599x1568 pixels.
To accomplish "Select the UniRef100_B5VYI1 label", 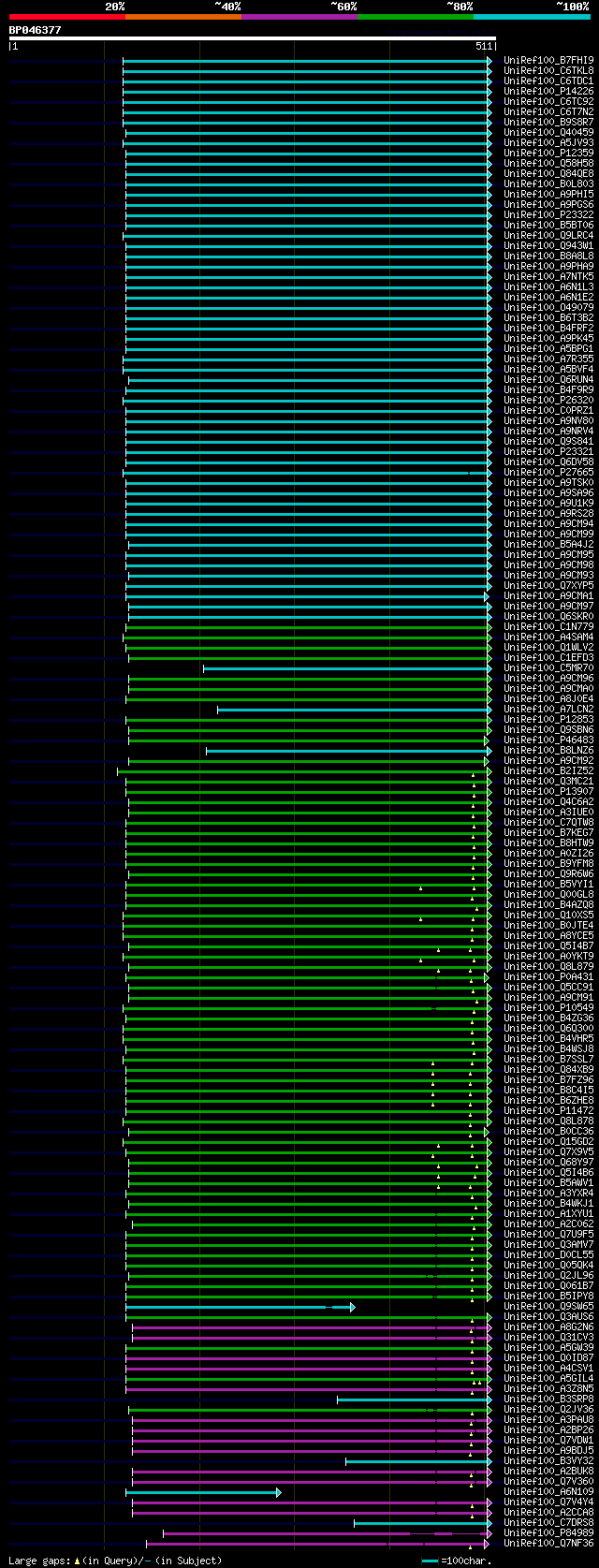I will click(548, 884).
